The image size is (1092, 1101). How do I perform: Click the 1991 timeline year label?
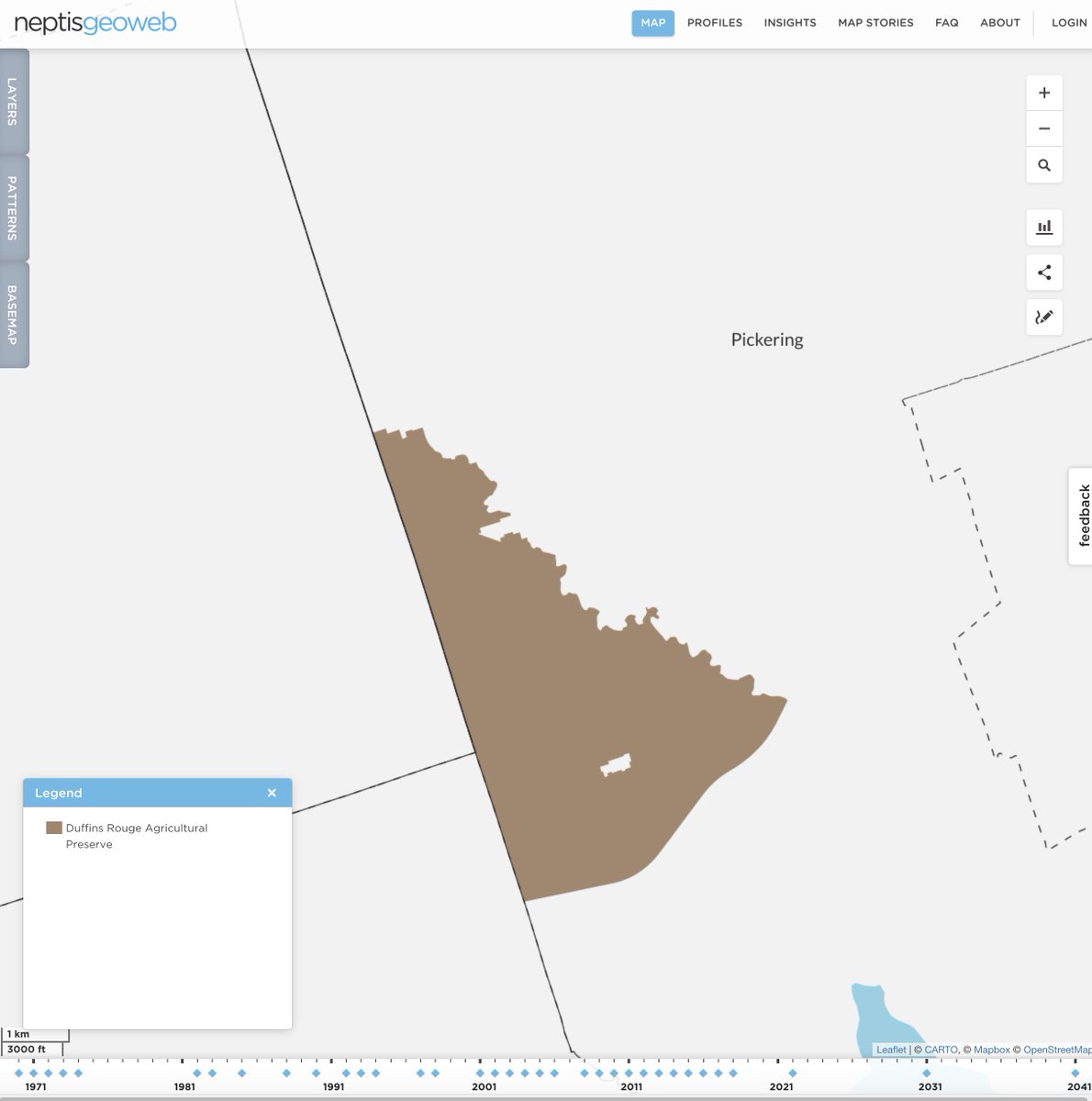334,1086
